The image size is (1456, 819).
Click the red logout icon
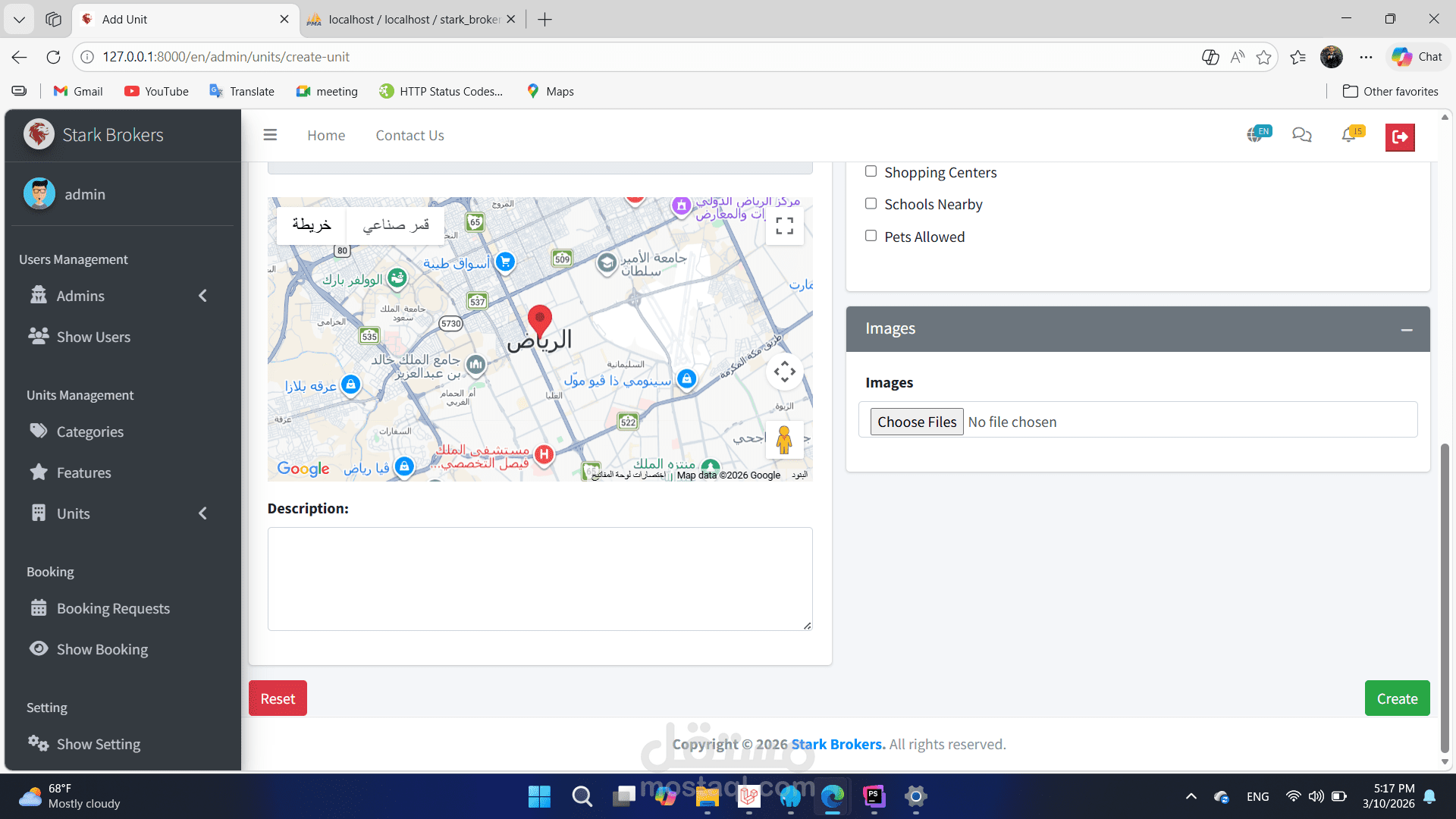point(1400,137)
